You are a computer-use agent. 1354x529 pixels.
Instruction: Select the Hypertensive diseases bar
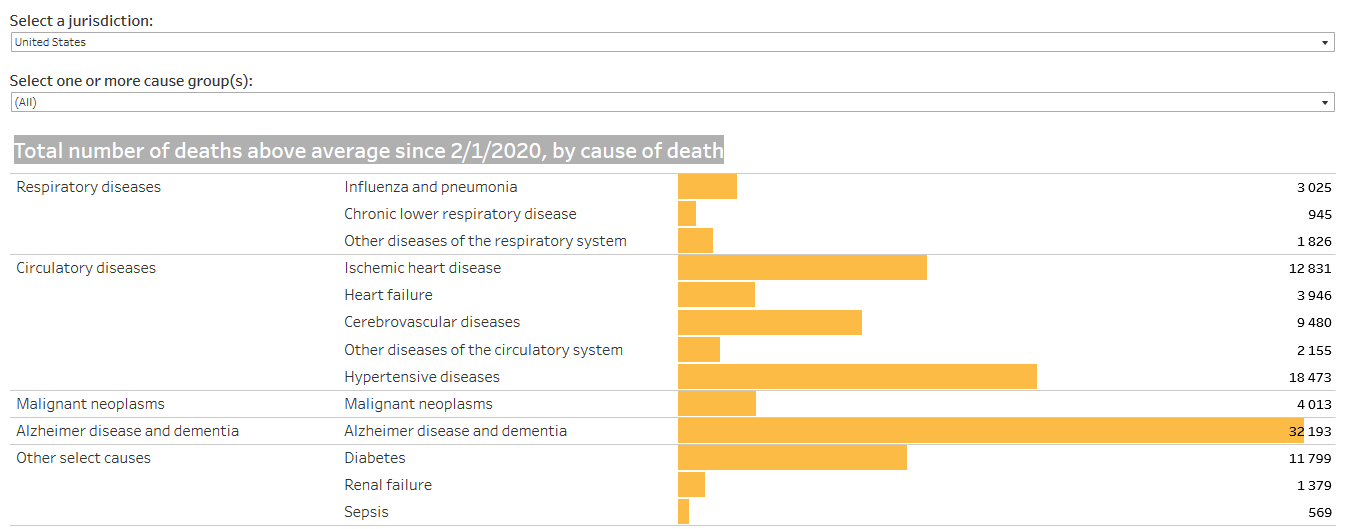(857, 377)
